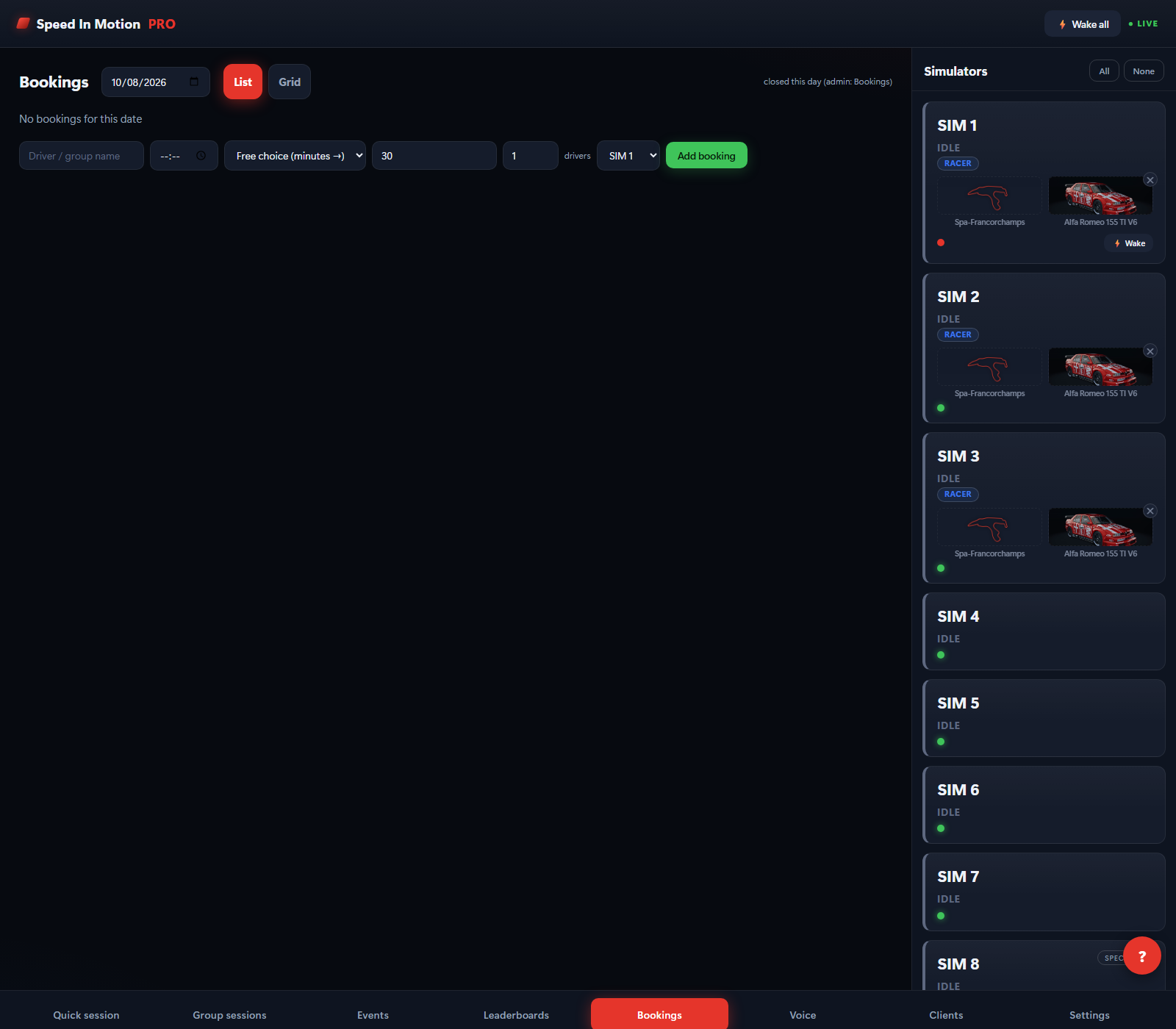
Task: Click the Wake all button
Action: (1083, 24)
